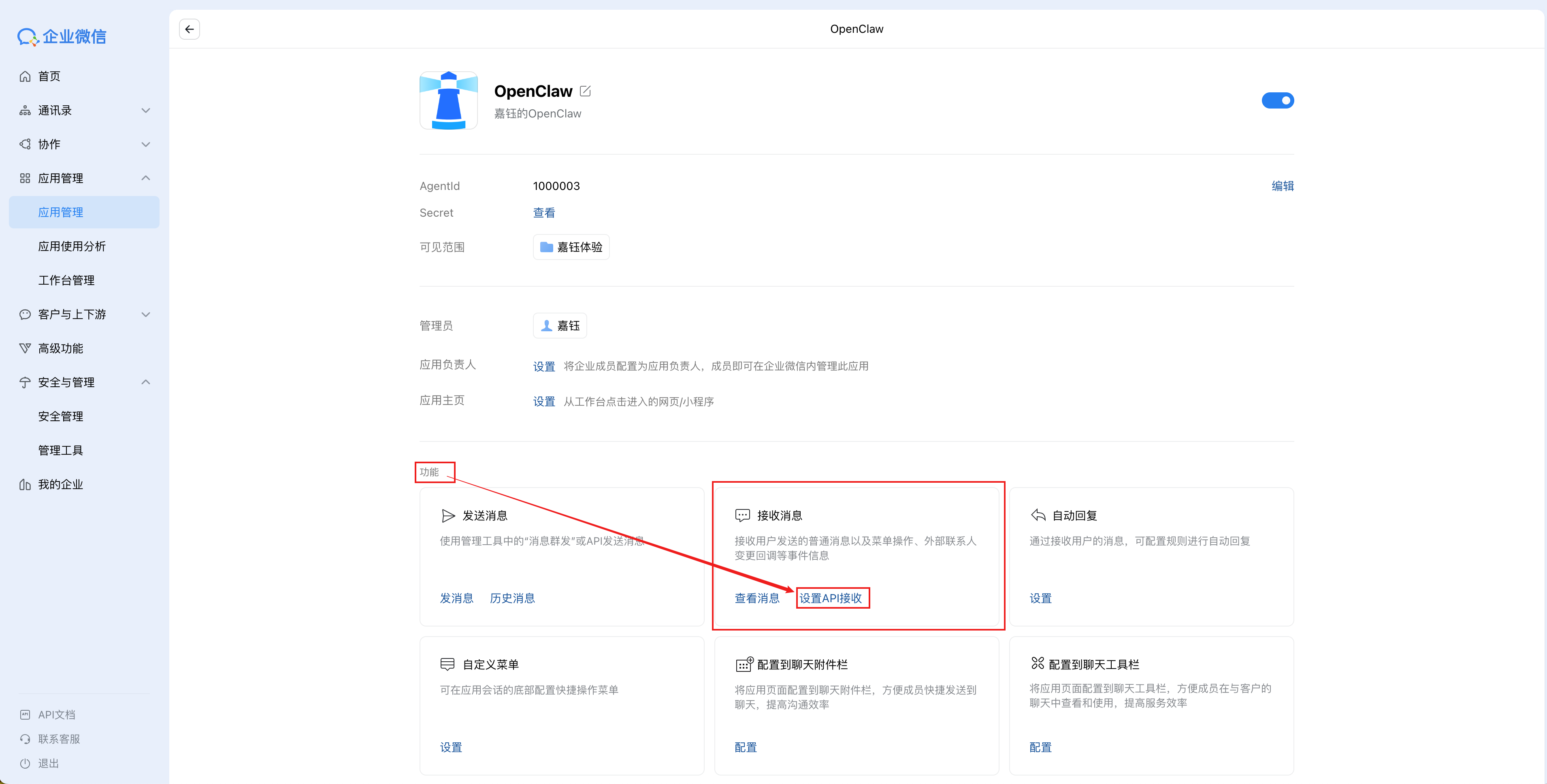1547x784 pixels.
Task: Open API文档 at sidebar bottom
Action: 56,714
